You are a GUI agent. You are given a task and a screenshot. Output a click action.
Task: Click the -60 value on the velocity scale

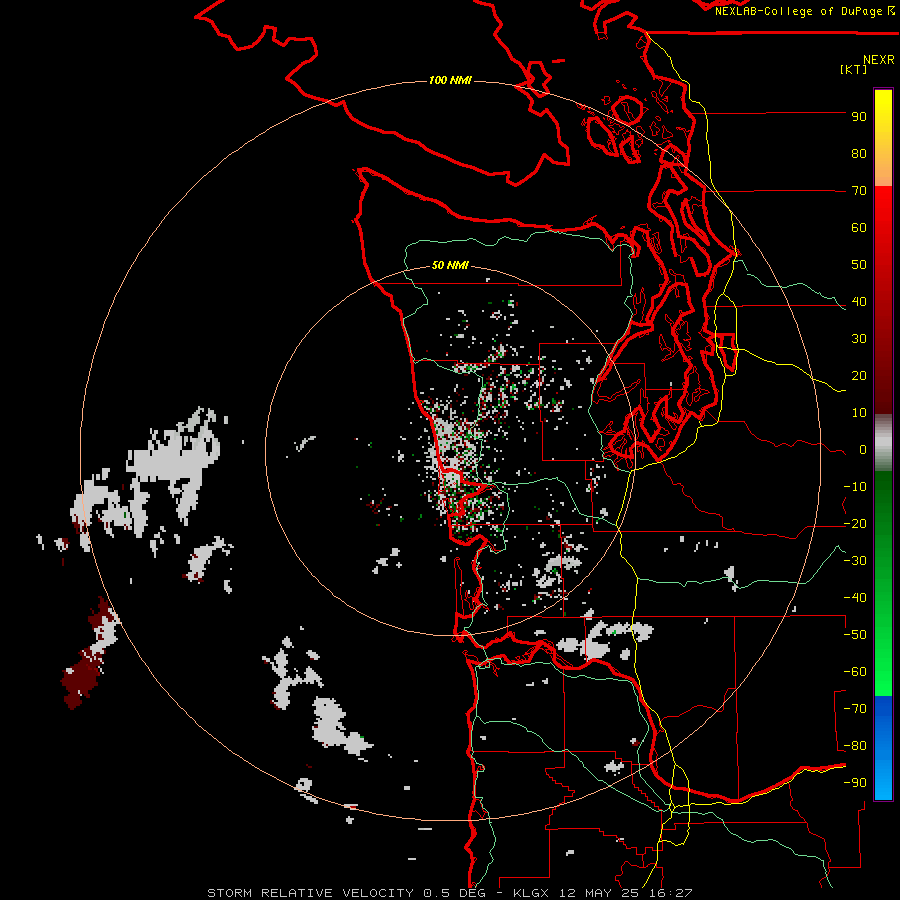[x=855, y=672]
